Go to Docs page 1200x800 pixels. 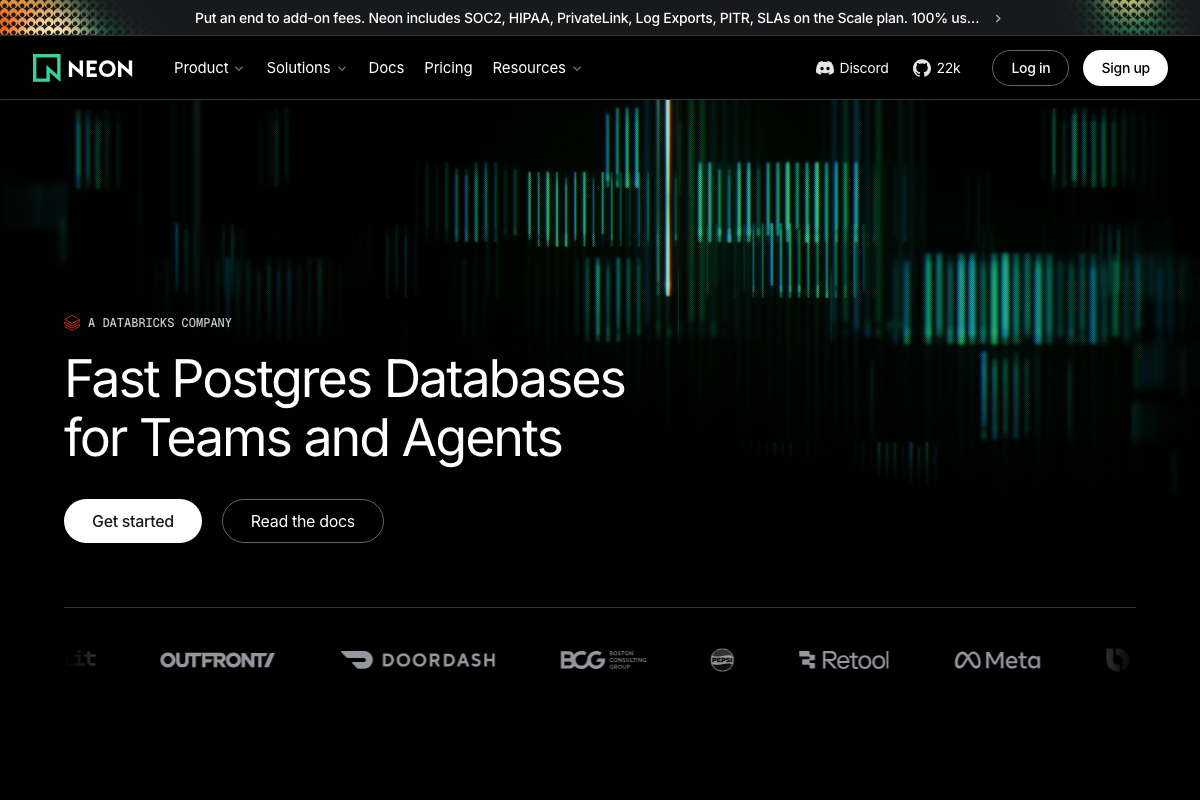pos(386,68)
